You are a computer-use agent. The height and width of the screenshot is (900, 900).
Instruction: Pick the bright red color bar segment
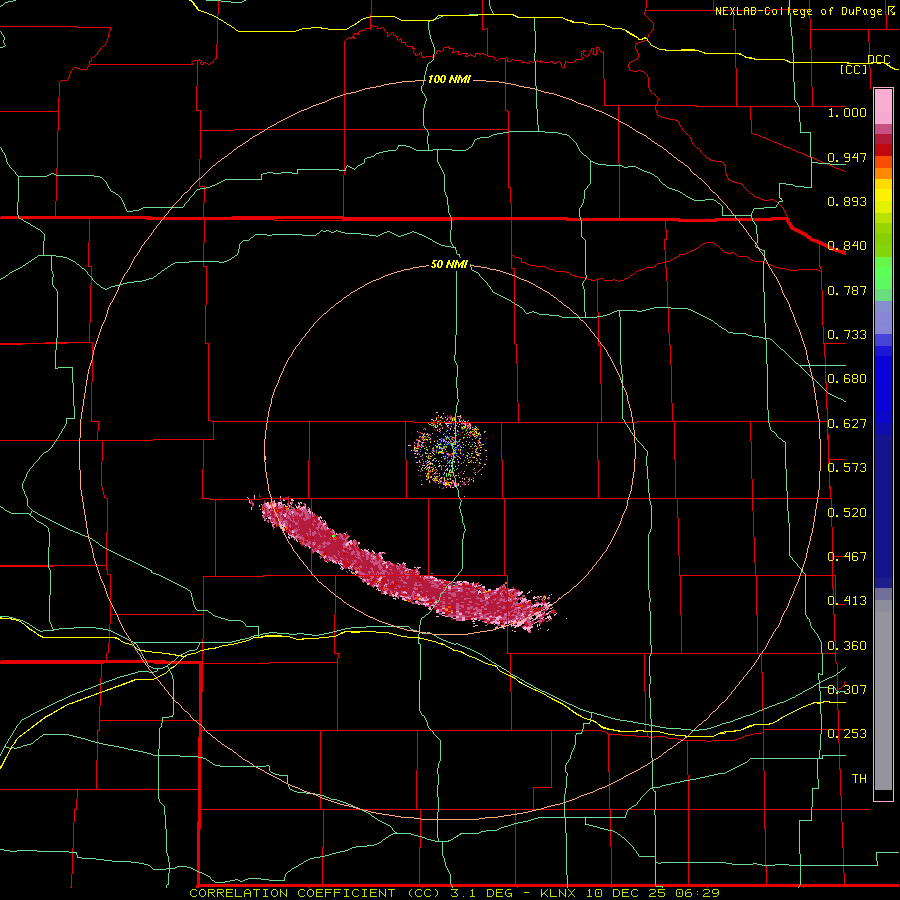point(883,150)
